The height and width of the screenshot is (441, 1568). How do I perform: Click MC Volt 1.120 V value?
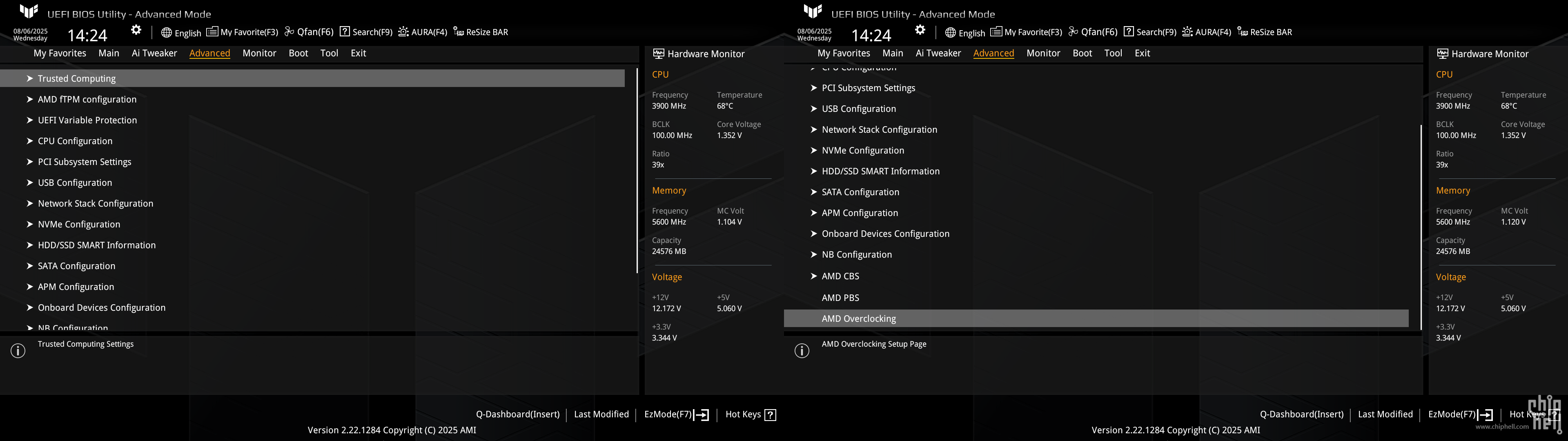[1513, 222]
